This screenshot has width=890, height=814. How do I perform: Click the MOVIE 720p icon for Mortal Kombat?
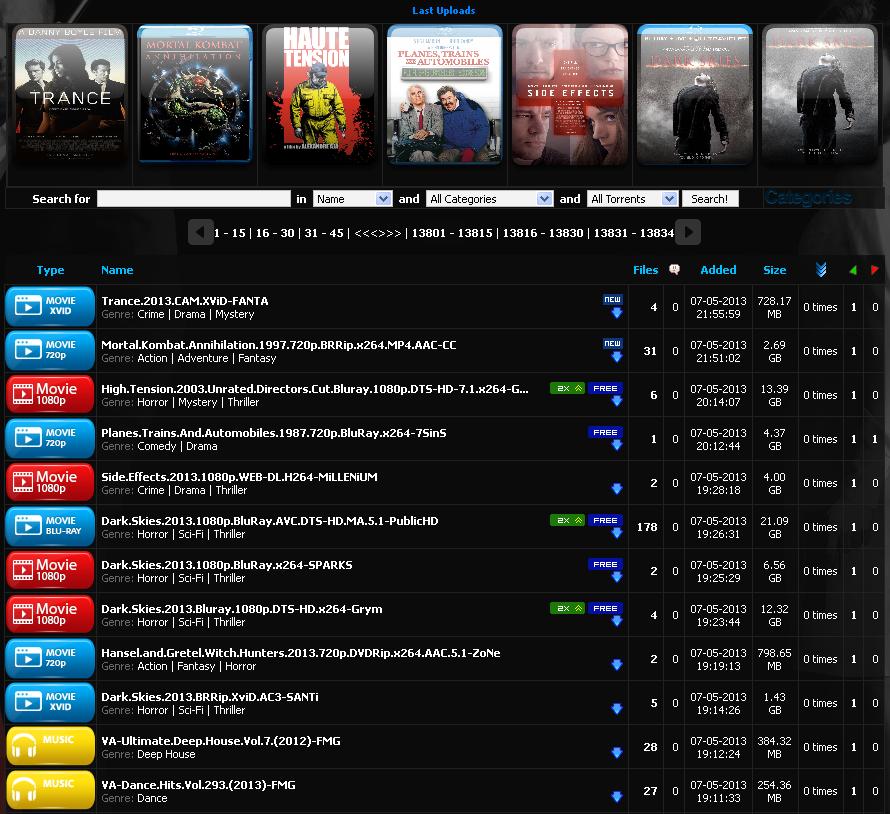(50, 350)
